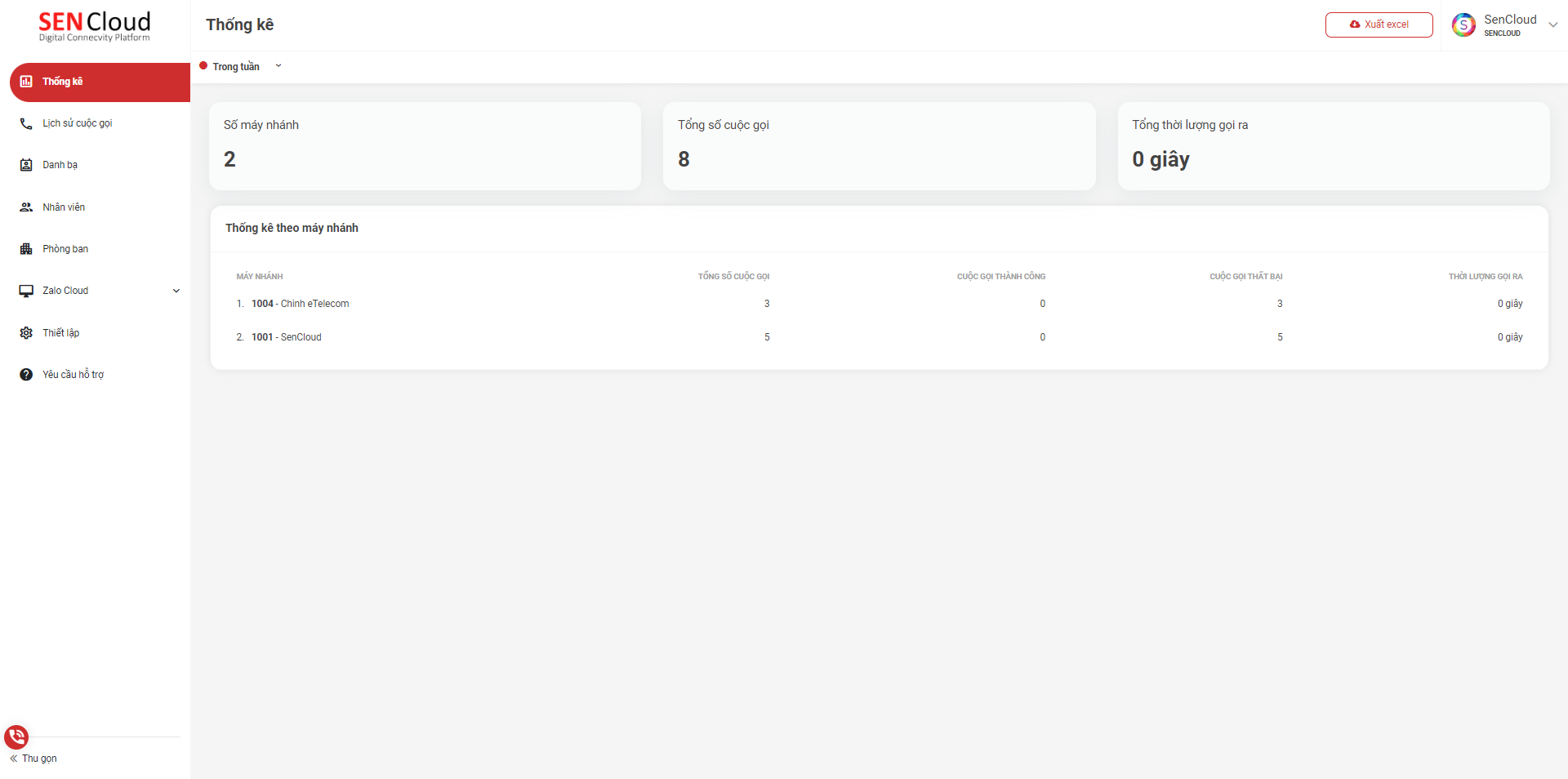Viewport: 1568px width, 779px height.
Task: Open the Nhân viên menu item
Action: point(64,207)
